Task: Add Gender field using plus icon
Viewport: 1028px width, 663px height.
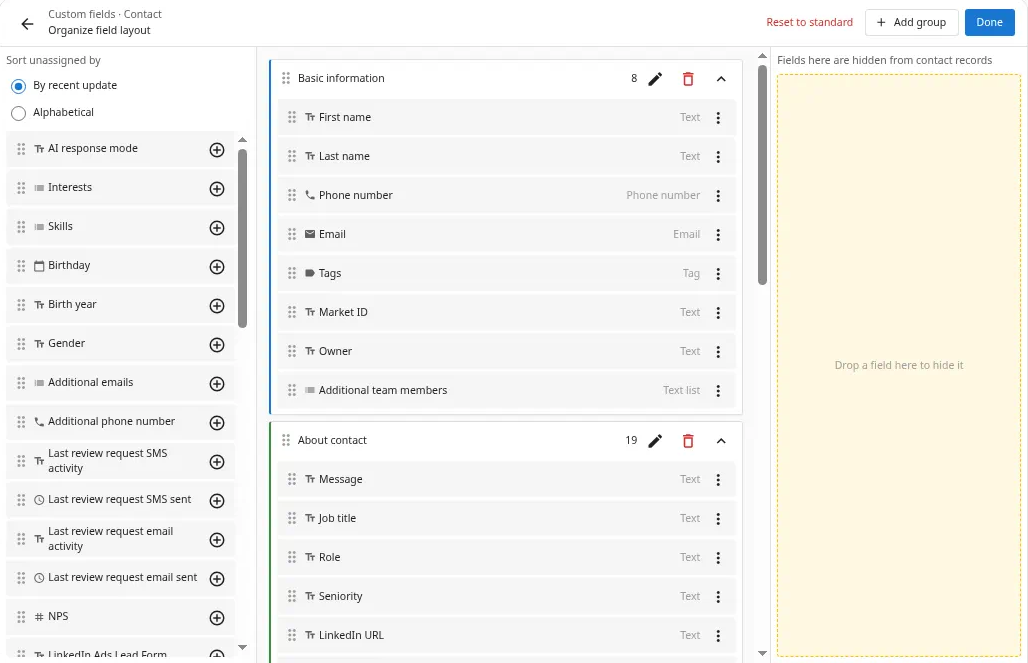Action: tap(217, 345)
